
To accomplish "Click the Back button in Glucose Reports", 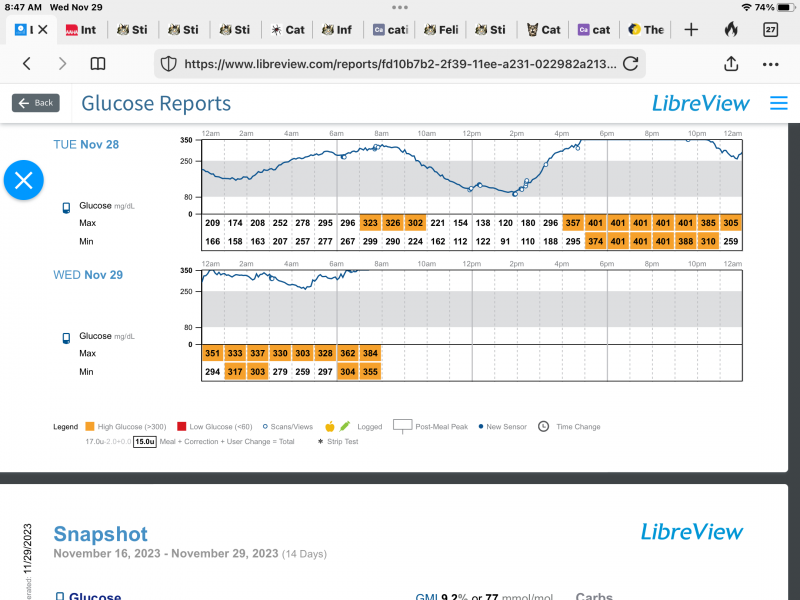I will pyautogui.click(x=36, y=103).
